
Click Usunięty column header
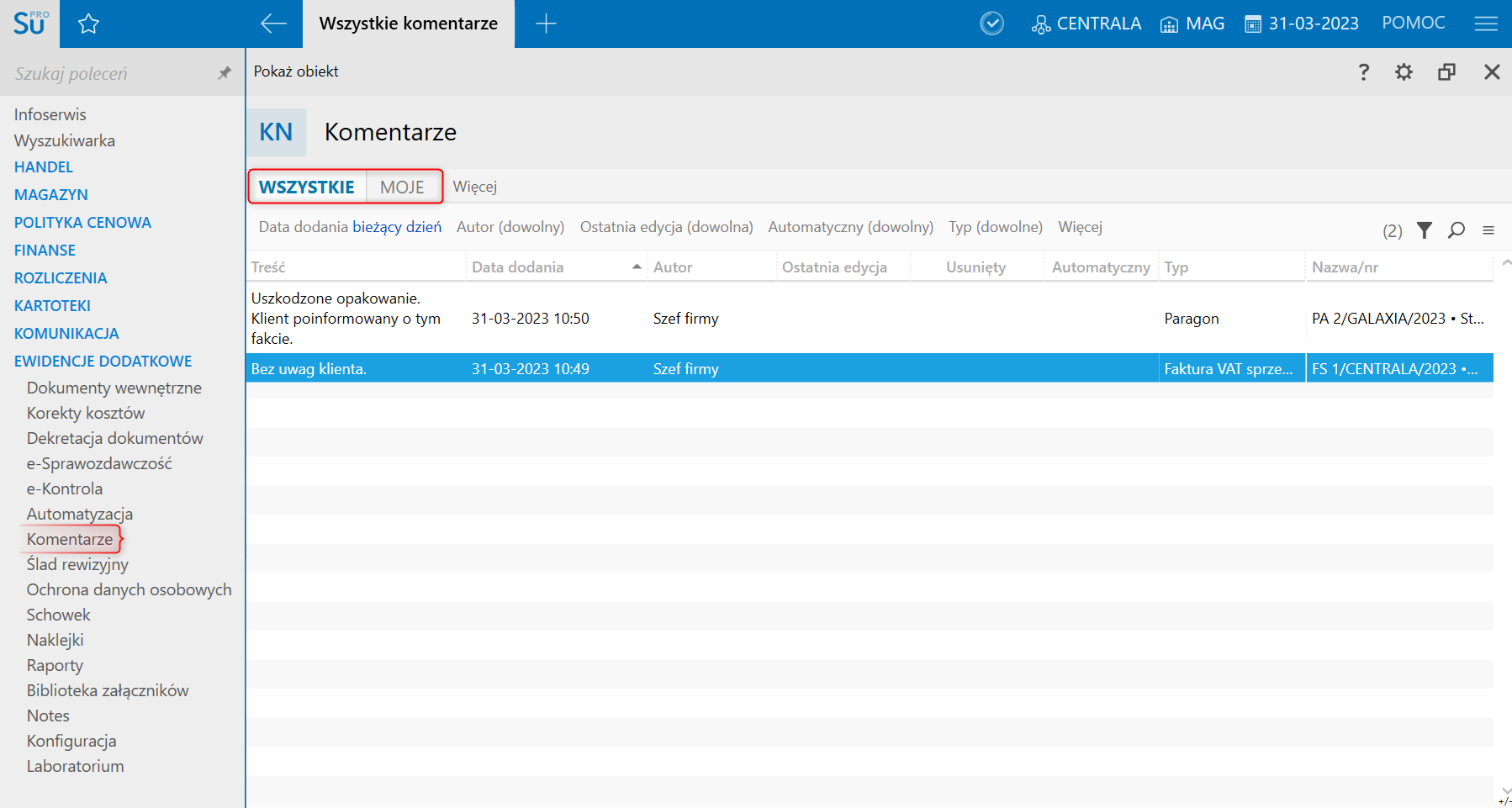[x=976, y=267]
